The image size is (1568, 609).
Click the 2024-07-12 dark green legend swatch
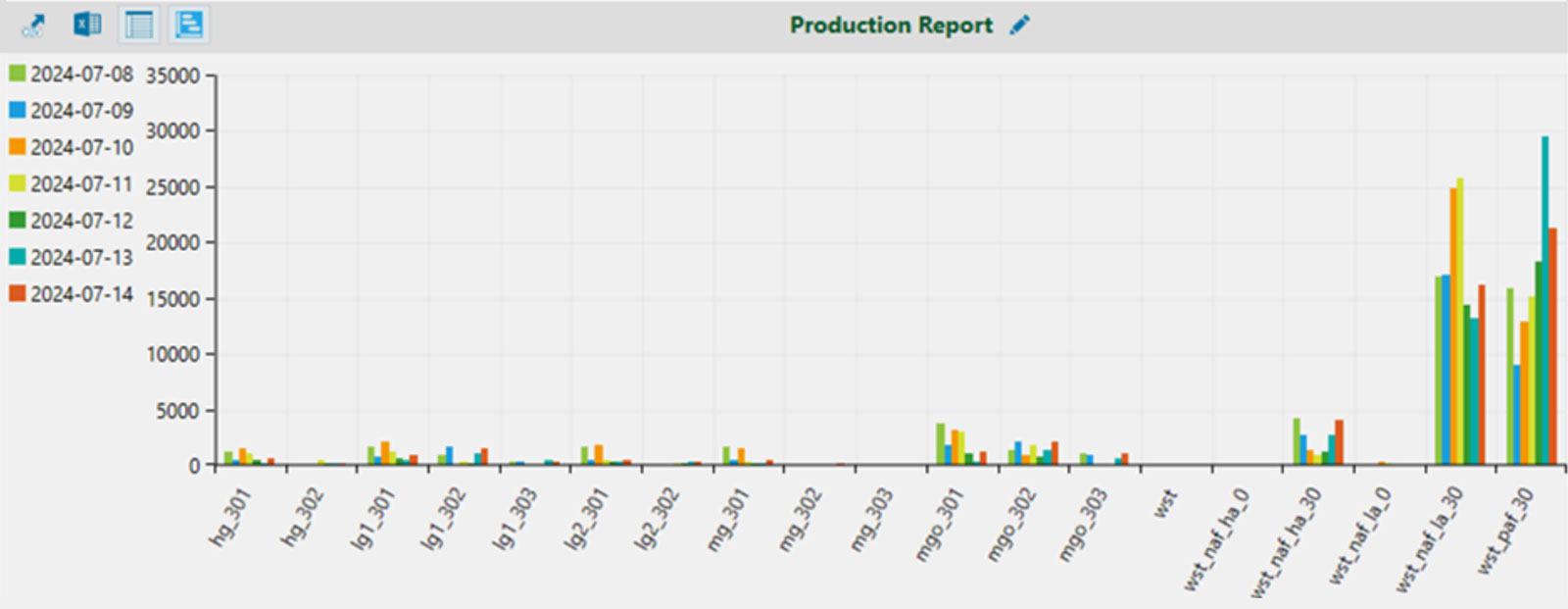[x=18, y=220]
